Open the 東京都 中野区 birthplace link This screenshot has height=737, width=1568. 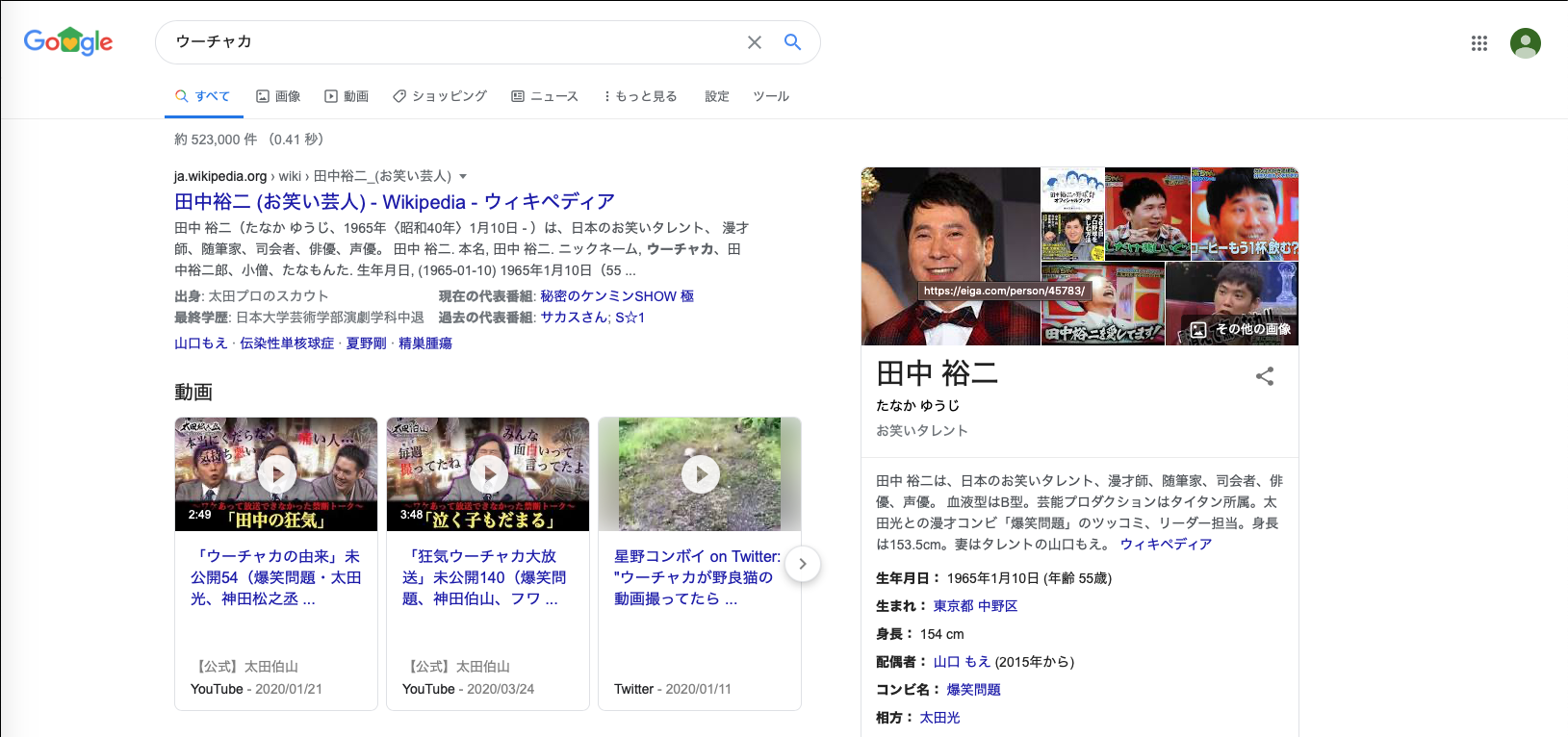(975, 606)
